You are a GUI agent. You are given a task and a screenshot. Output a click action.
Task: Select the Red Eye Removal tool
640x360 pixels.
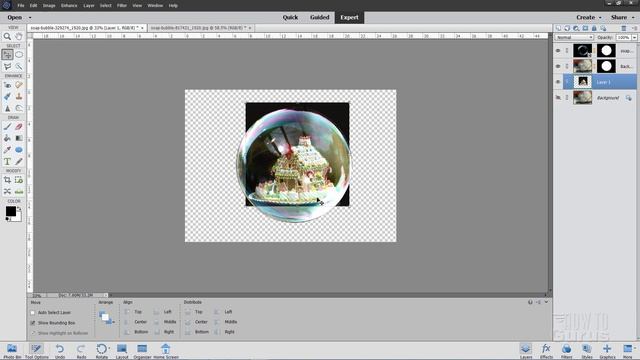(7, 85)
